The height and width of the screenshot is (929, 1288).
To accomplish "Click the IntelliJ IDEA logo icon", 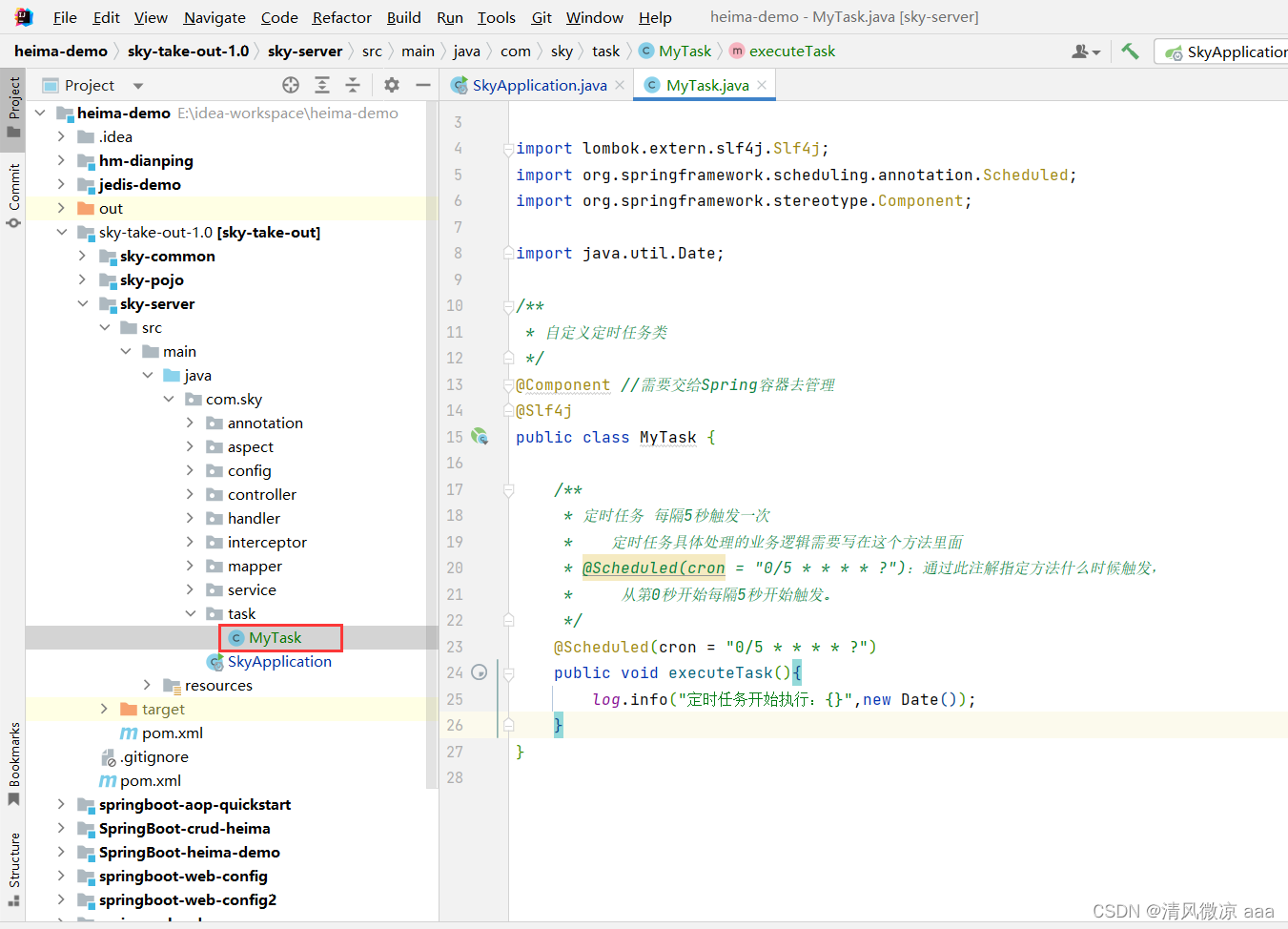I will [24, 17].
